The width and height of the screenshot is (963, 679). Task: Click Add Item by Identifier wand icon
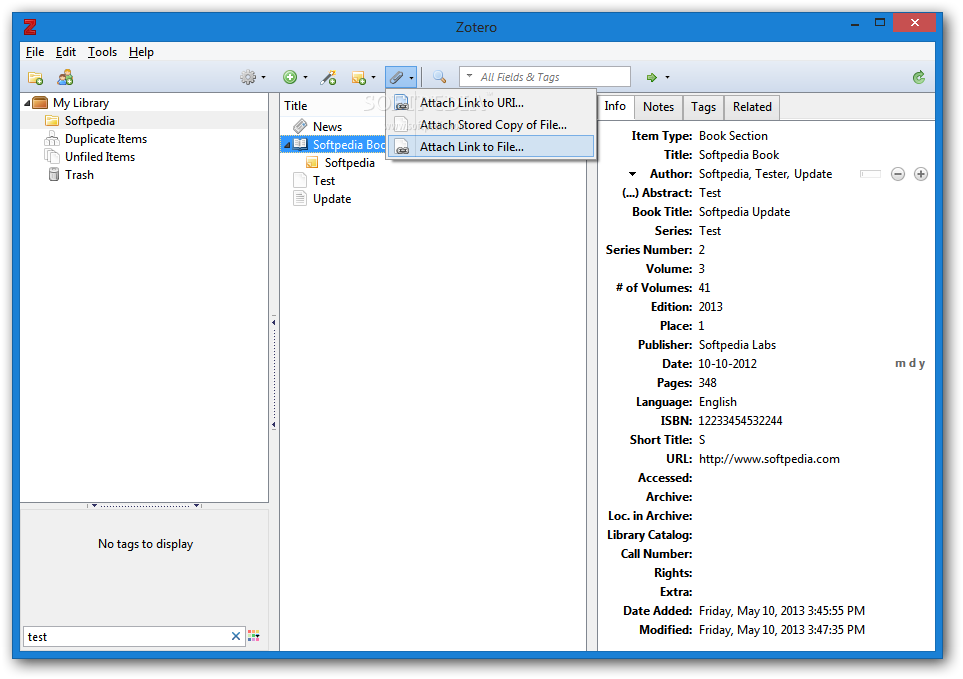(x=328, y=78)
